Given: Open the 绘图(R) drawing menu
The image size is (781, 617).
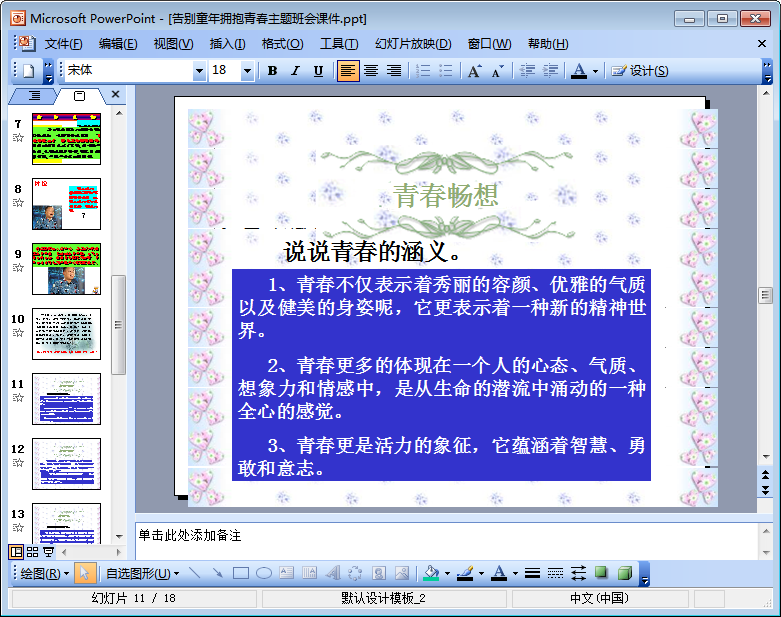Looking at the screenshot, I should [44, 574].
